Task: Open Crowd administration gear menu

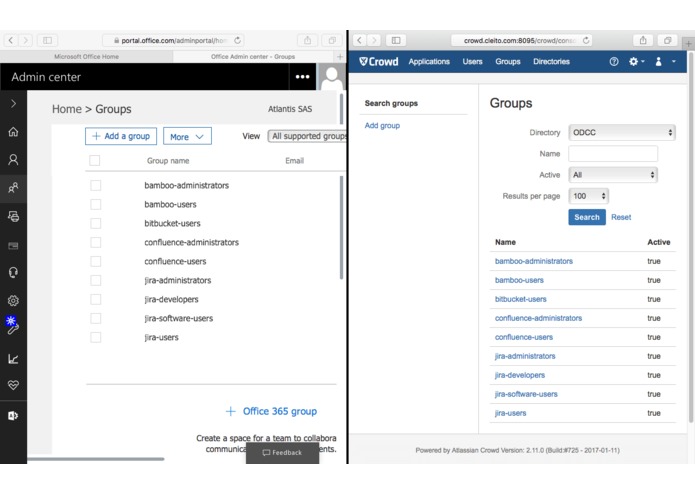Action: [636, 62]
